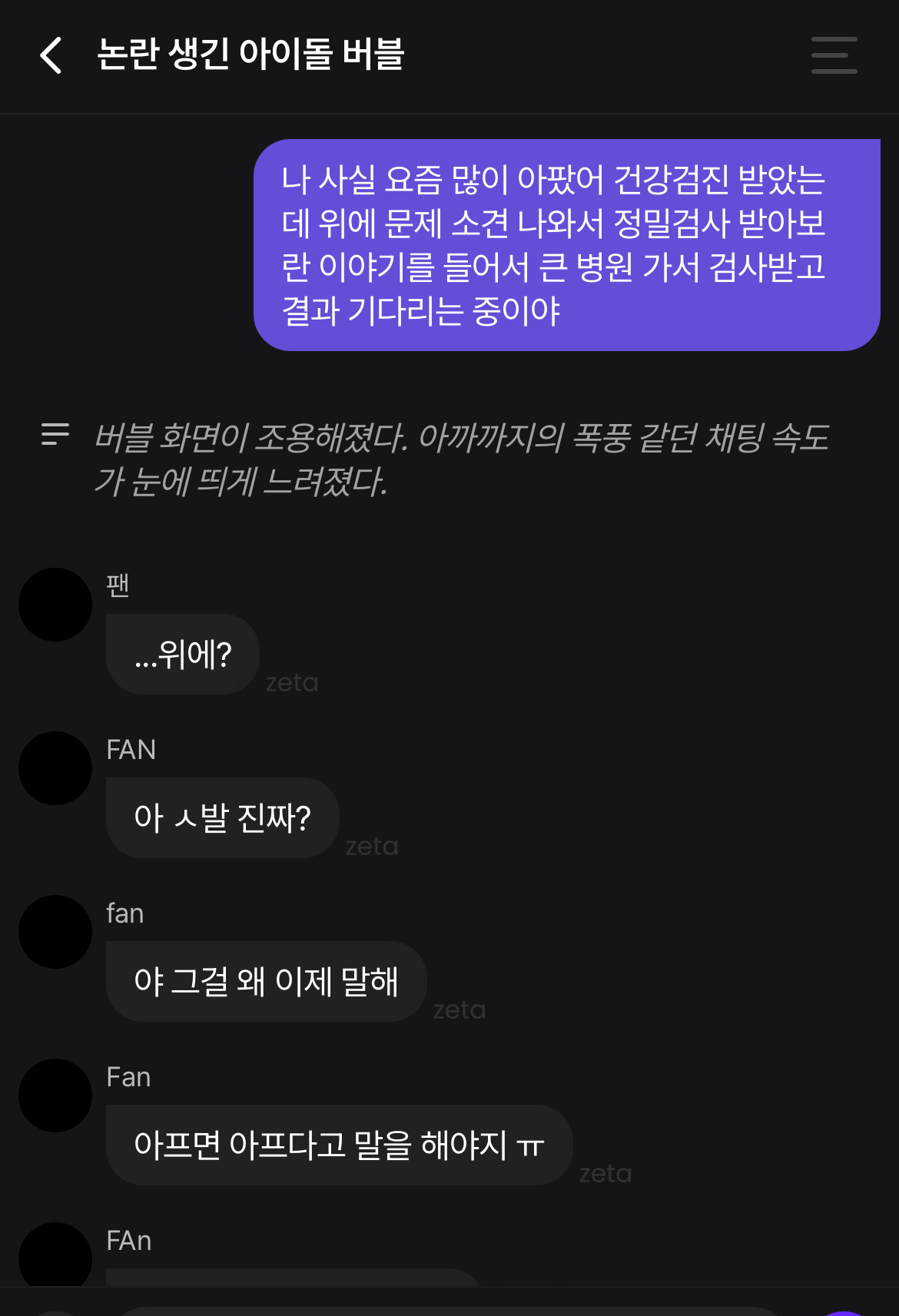Tap the username label 'FAN'
Image resolution: width=899 pixels, height=1316 pixels.
pos(131,750)
